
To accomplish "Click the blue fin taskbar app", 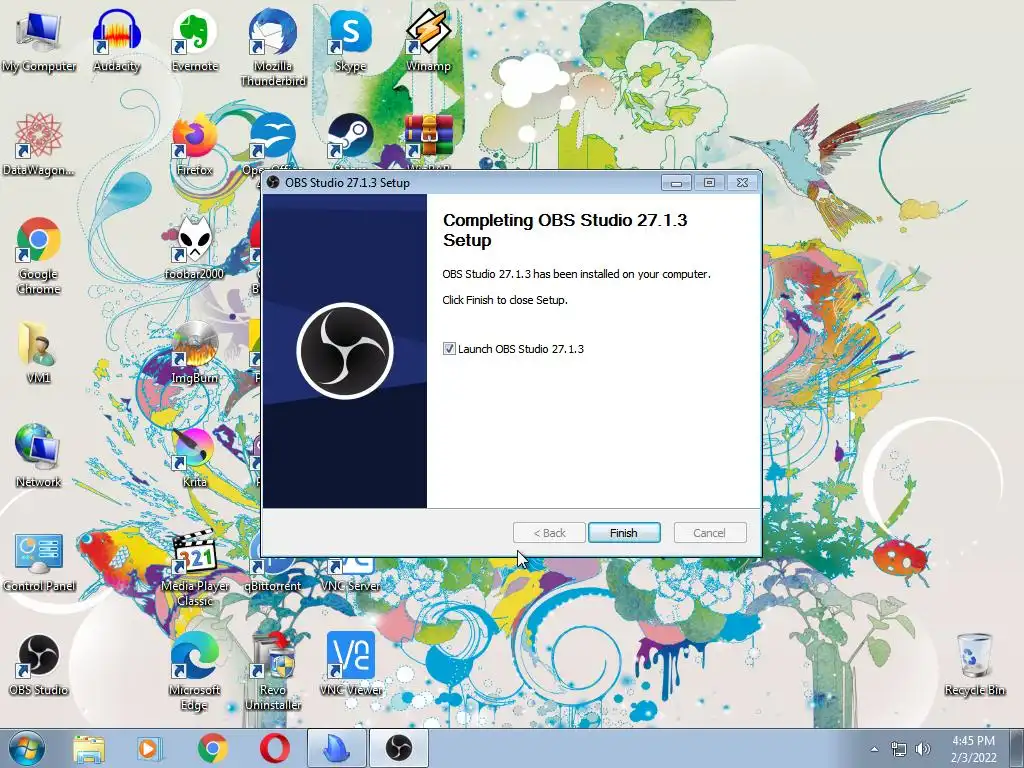I will pos(337,748).
